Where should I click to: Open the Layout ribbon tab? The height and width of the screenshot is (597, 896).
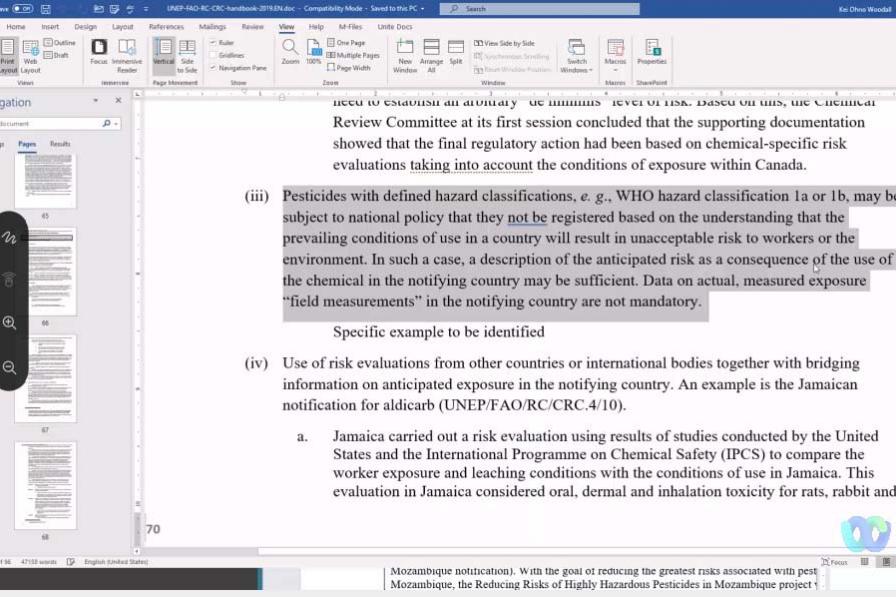(122, 27)
